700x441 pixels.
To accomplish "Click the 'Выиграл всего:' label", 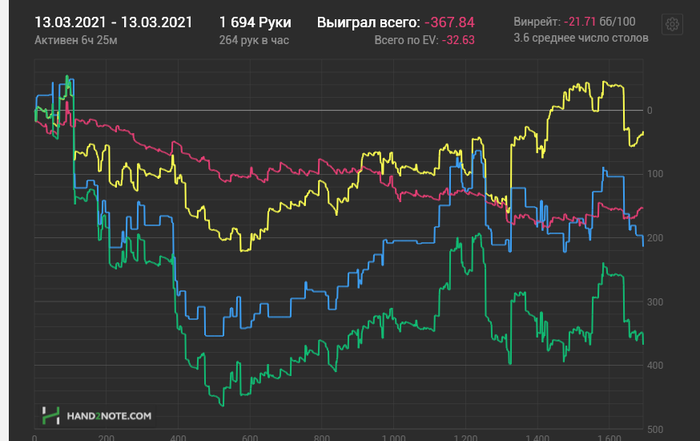I will click(368, 22).
